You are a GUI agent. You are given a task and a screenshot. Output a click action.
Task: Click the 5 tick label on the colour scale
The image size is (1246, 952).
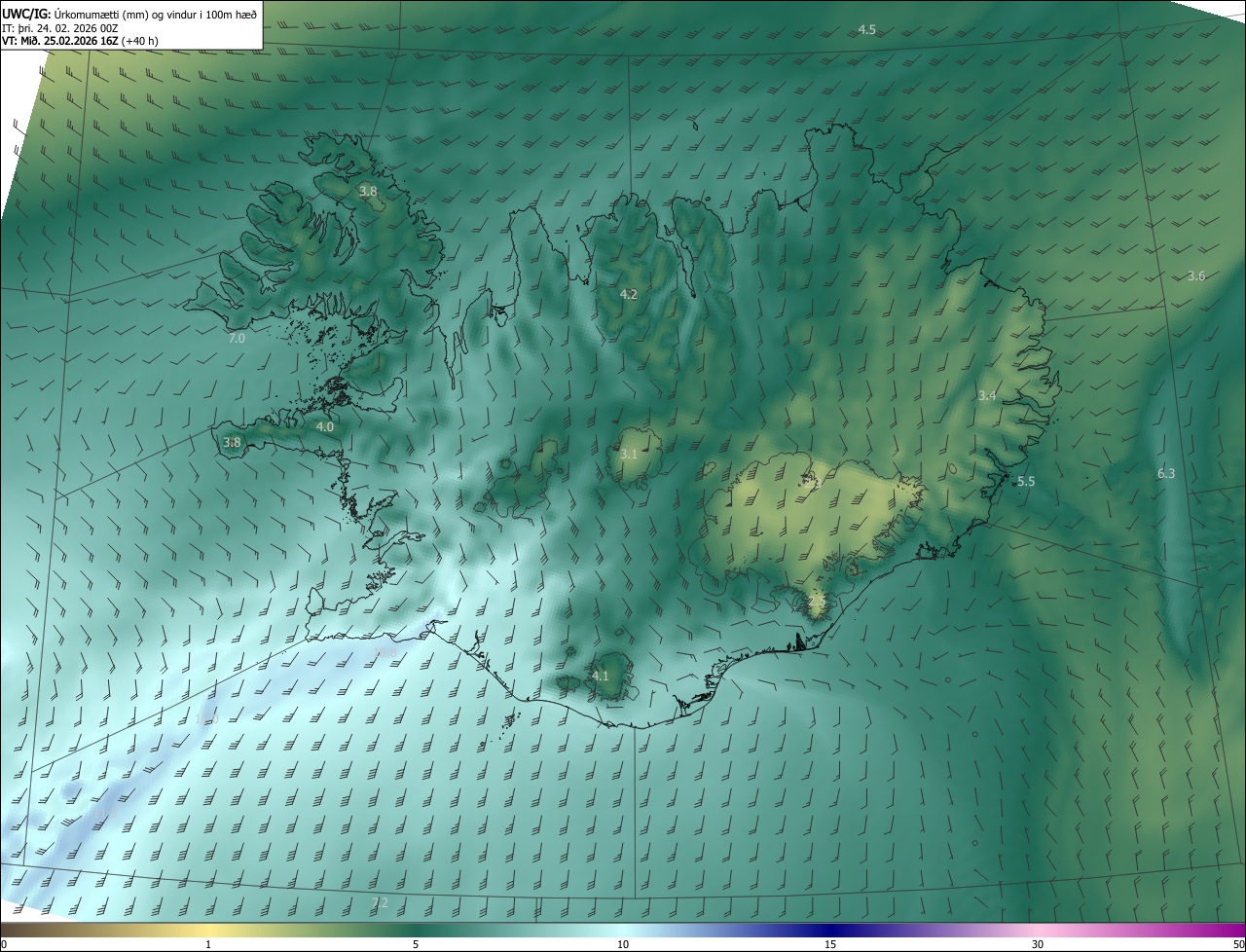416,944
